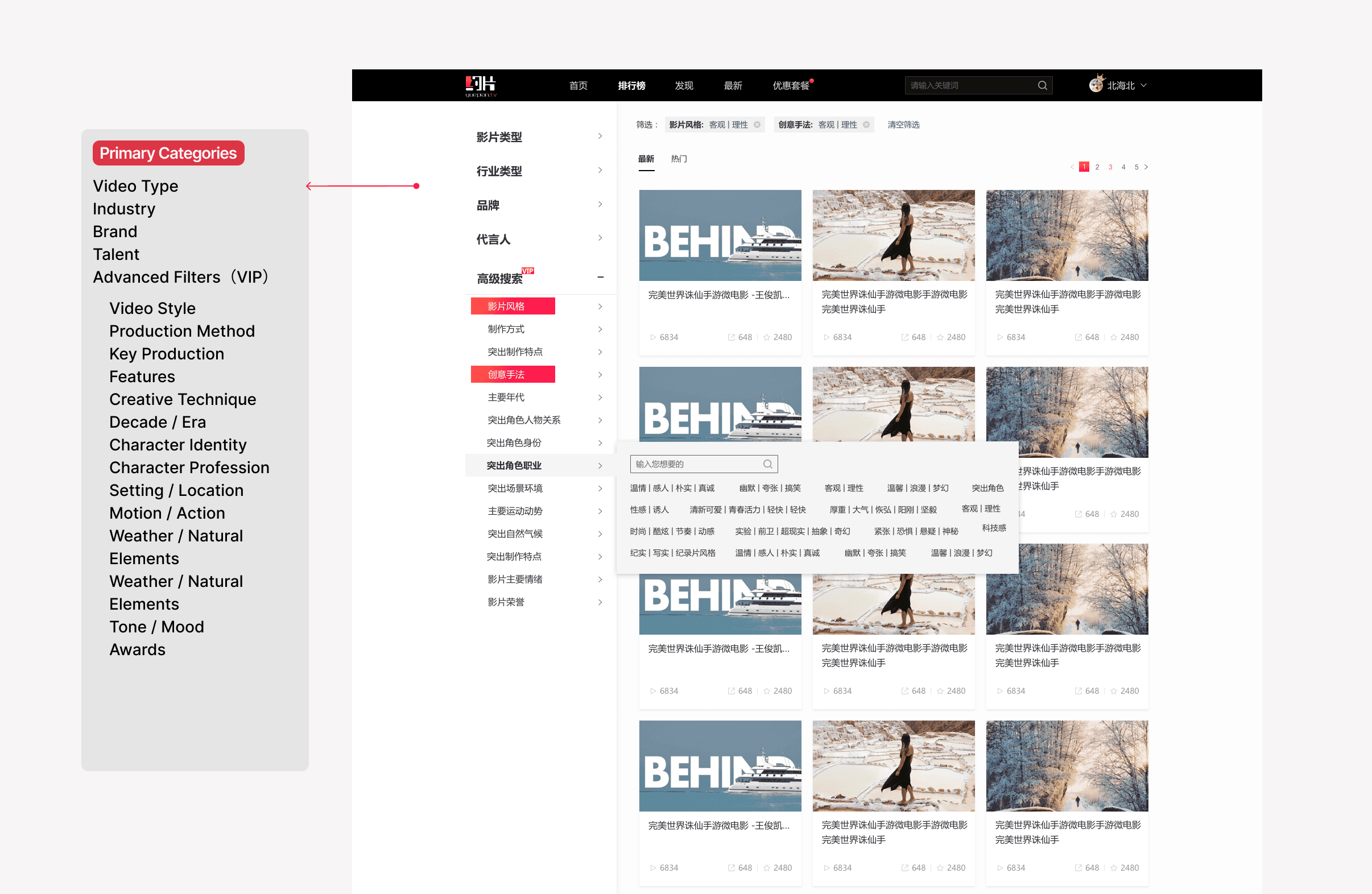Click share icon on first-row salt terraces card
Screen dimensions: 1372x894
click(904, 337)
